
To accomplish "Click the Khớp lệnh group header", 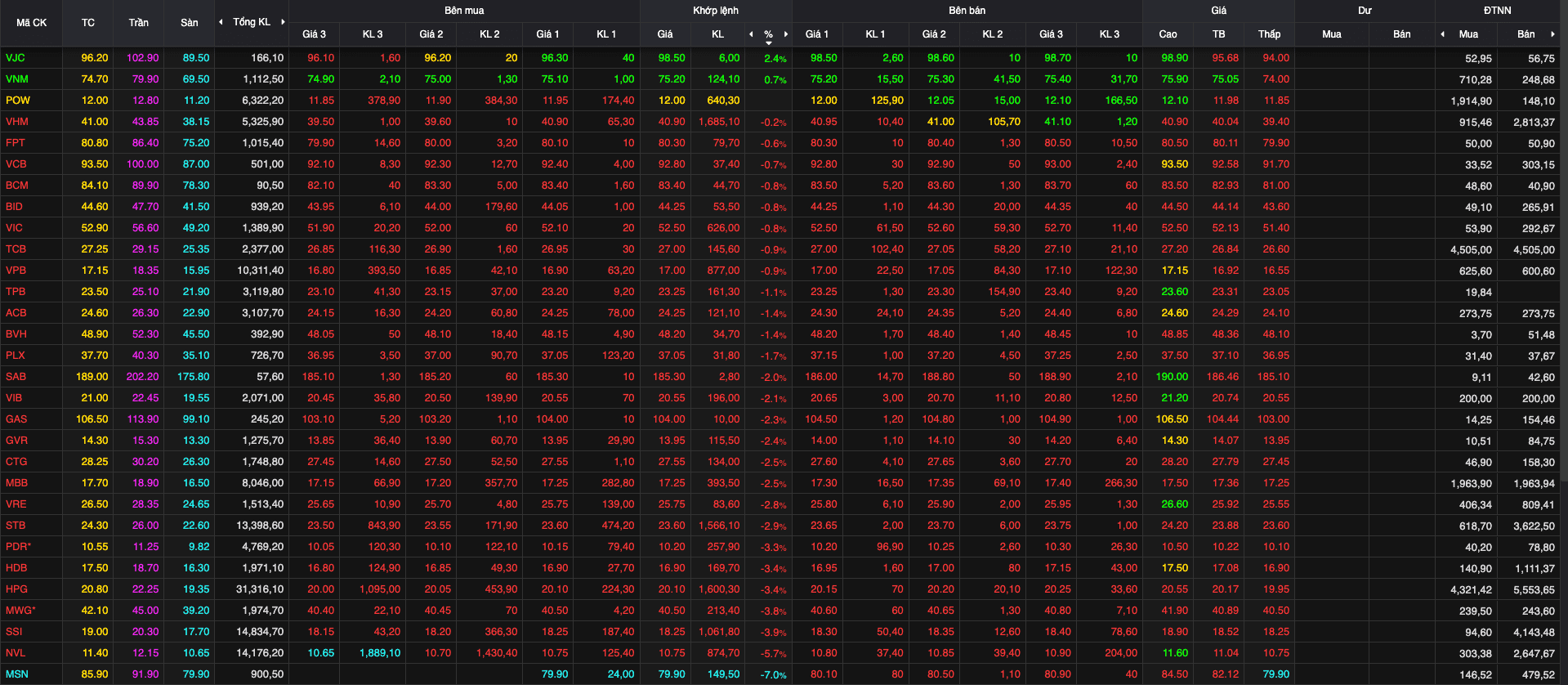I will (716, 11).
